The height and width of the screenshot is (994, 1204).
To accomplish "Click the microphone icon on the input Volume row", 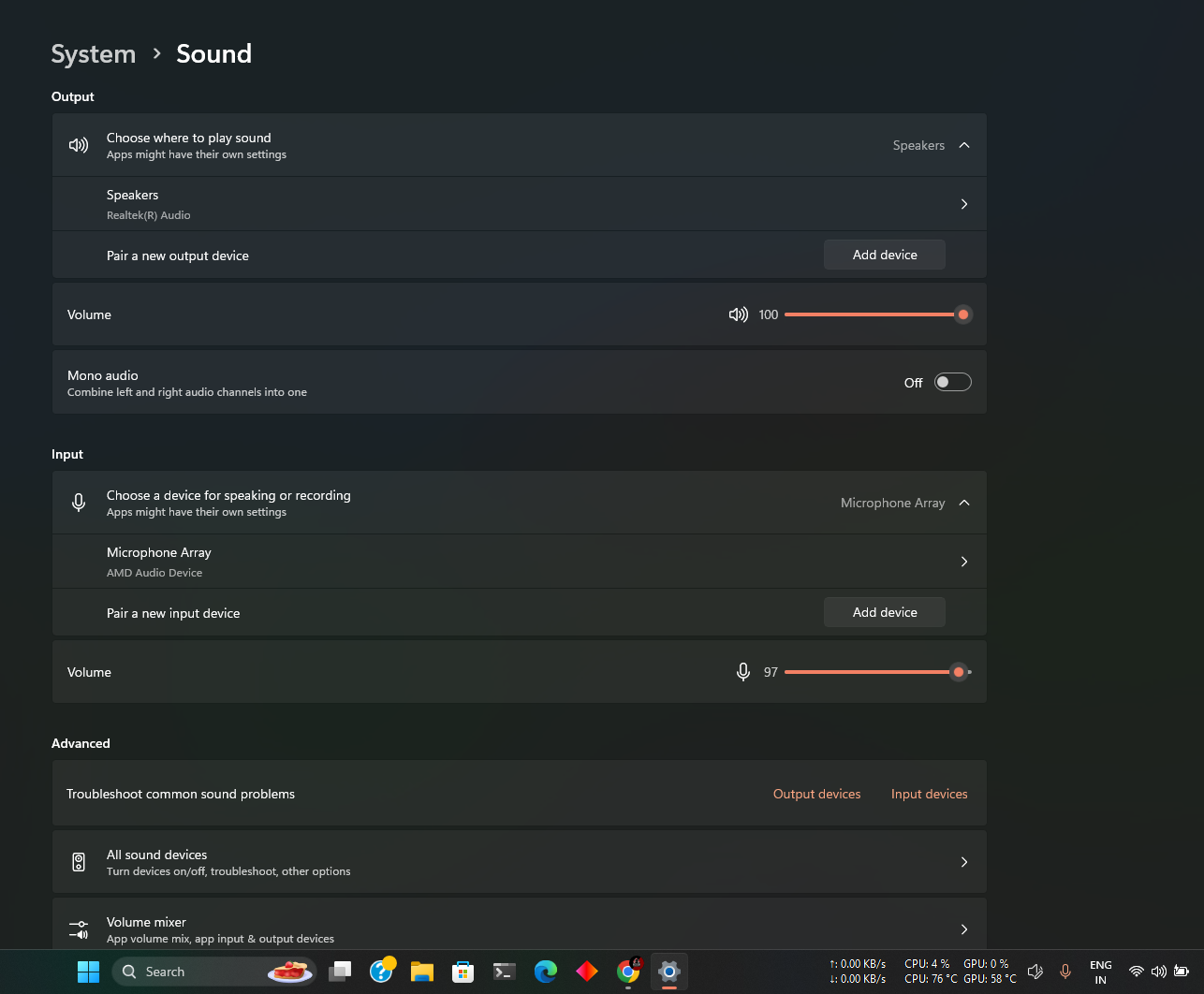I will (742, 672).
